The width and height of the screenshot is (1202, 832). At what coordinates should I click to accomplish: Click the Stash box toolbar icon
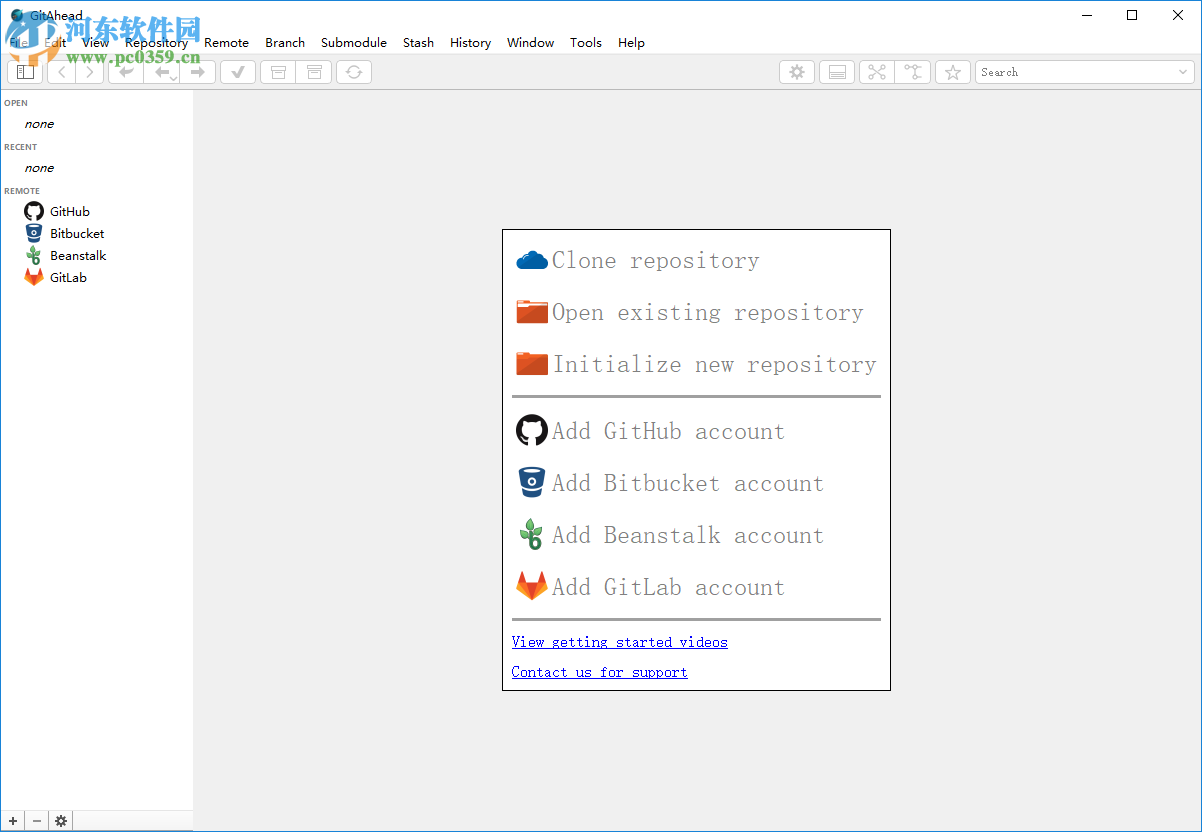point(278,72)
